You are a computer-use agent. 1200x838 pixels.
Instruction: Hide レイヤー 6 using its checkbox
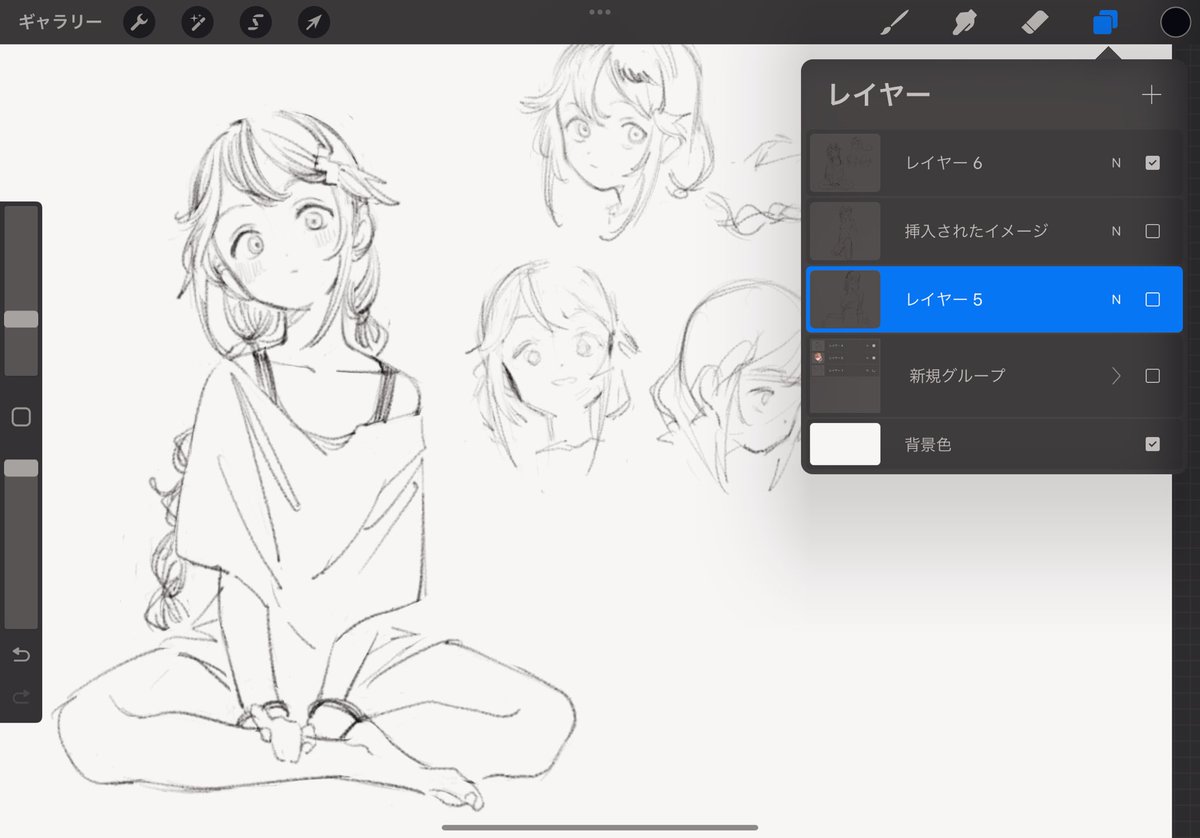pyautogui.click(x=1152, y=162)
